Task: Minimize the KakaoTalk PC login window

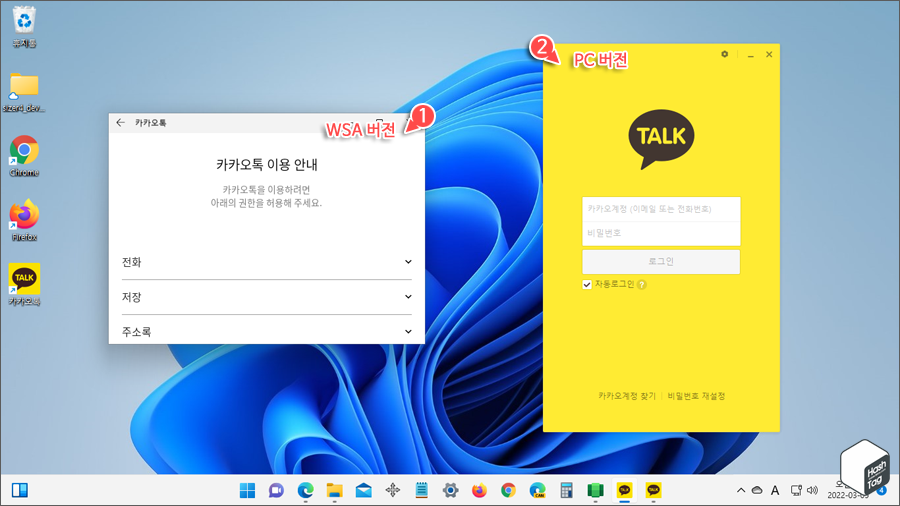Action: click(x=750, y=55)
